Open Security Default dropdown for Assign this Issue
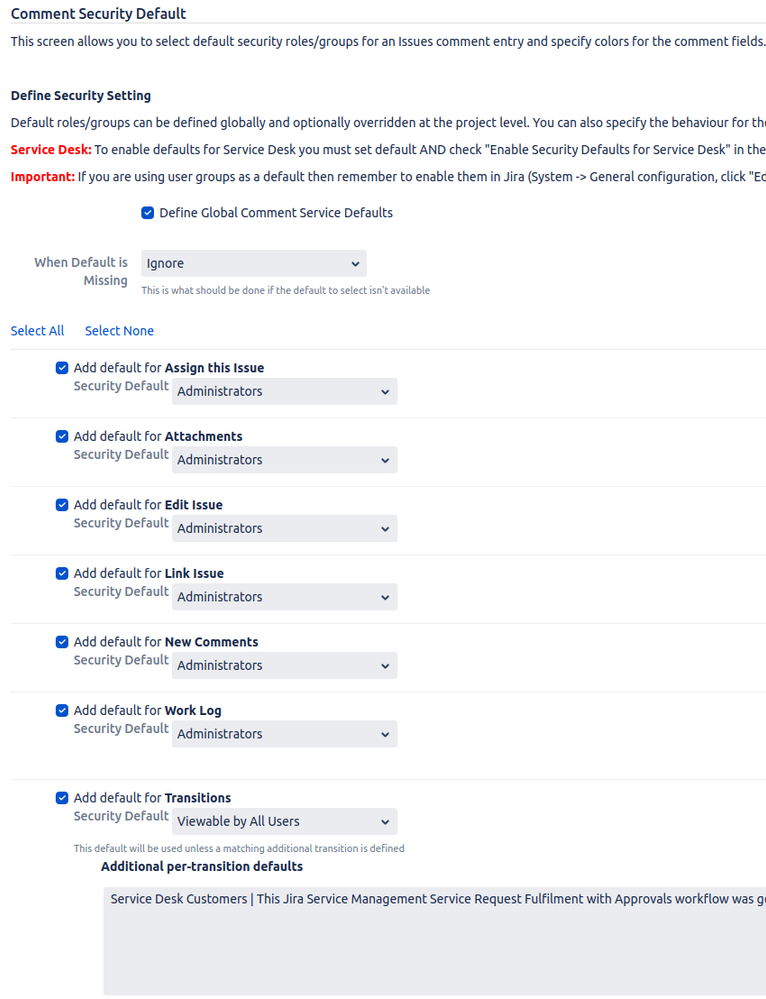Screen dimensions: 766x999 [x=285, y=391]
